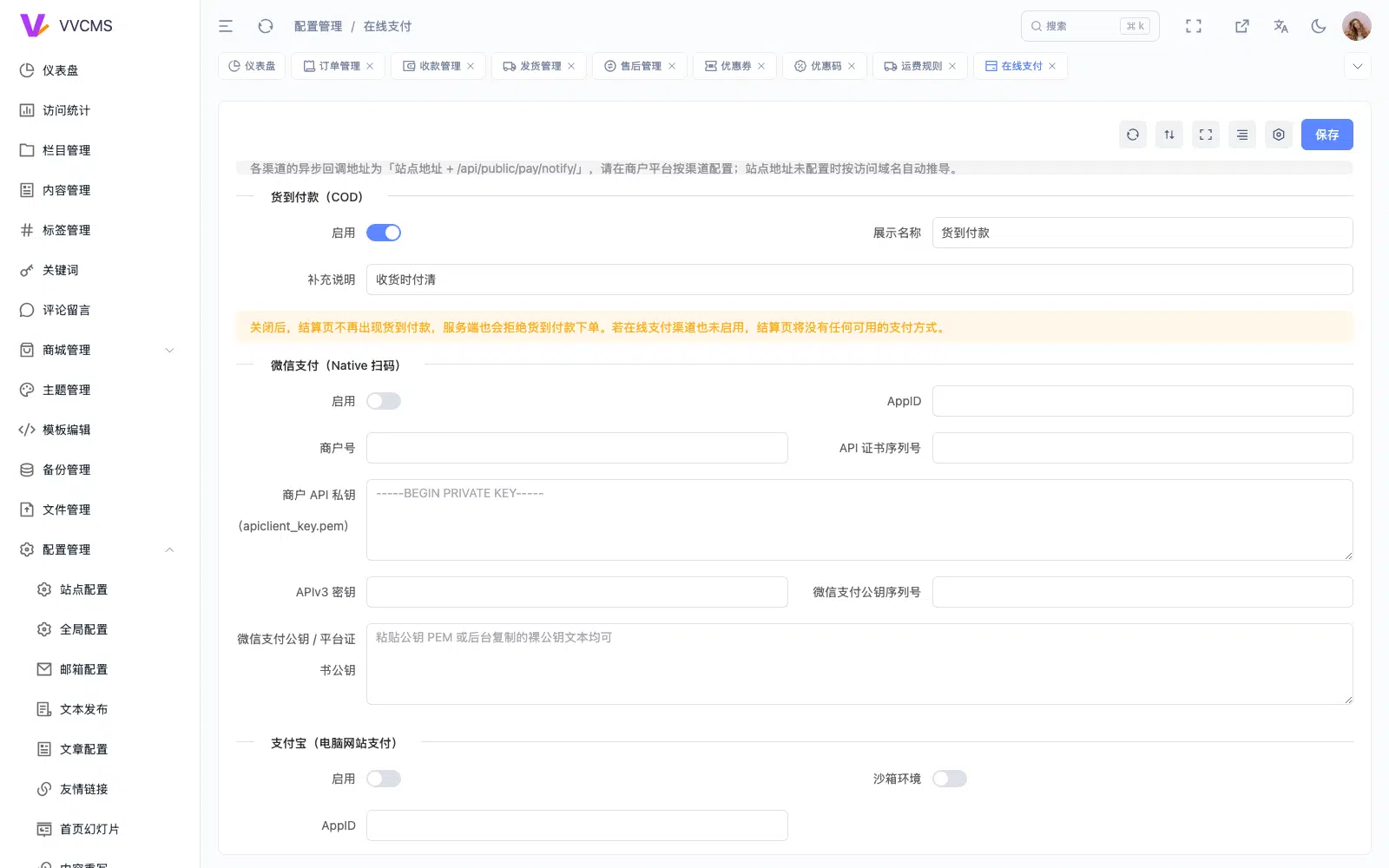Image resolution: width=1389 pixels, height=868 pixels.
Task: Open the tab list dropdown chevron
Action: 1358,66
